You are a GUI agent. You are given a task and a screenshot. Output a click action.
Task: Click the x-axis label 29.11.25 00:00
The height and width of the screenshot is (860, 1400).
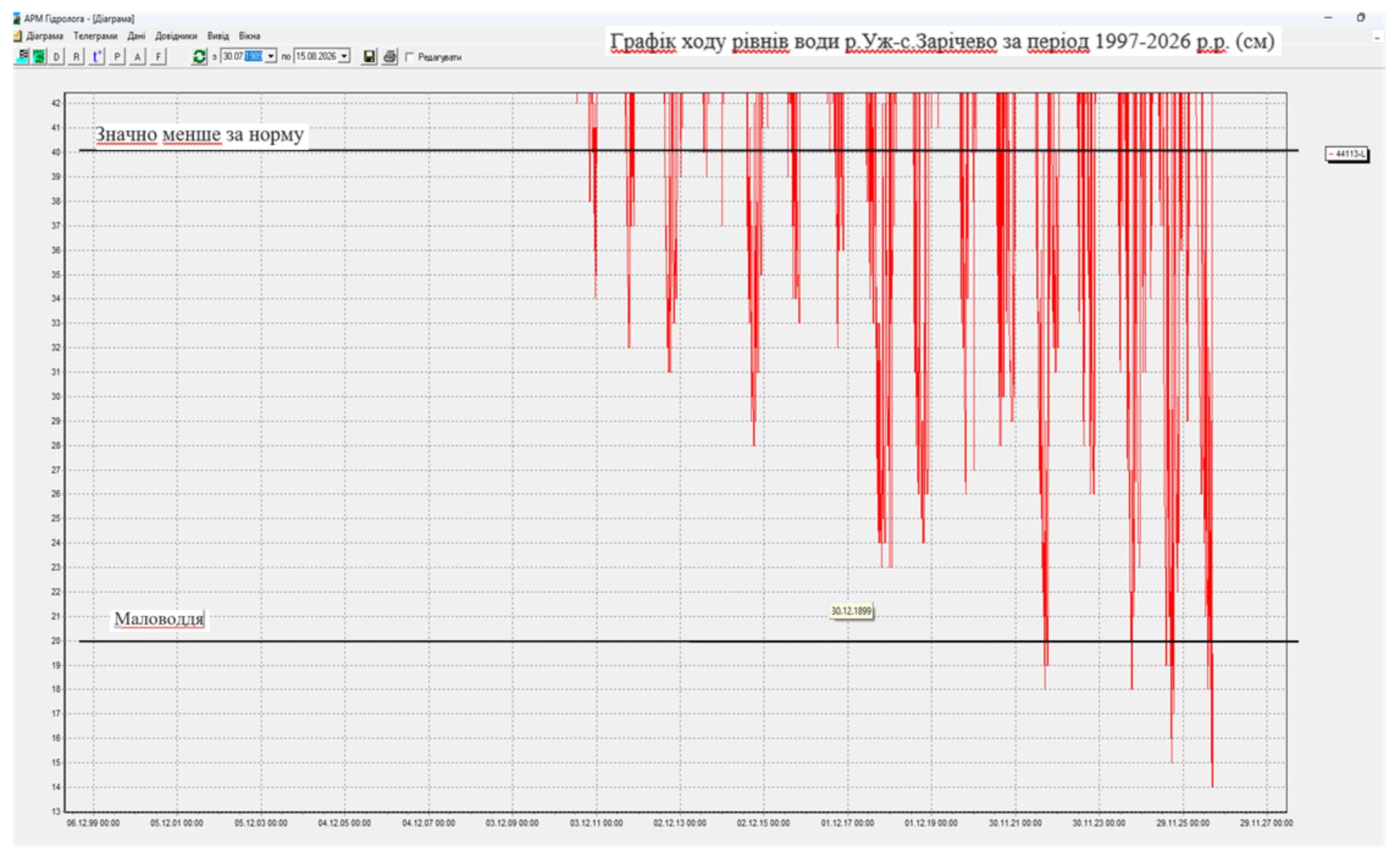tap(1183, 823)
